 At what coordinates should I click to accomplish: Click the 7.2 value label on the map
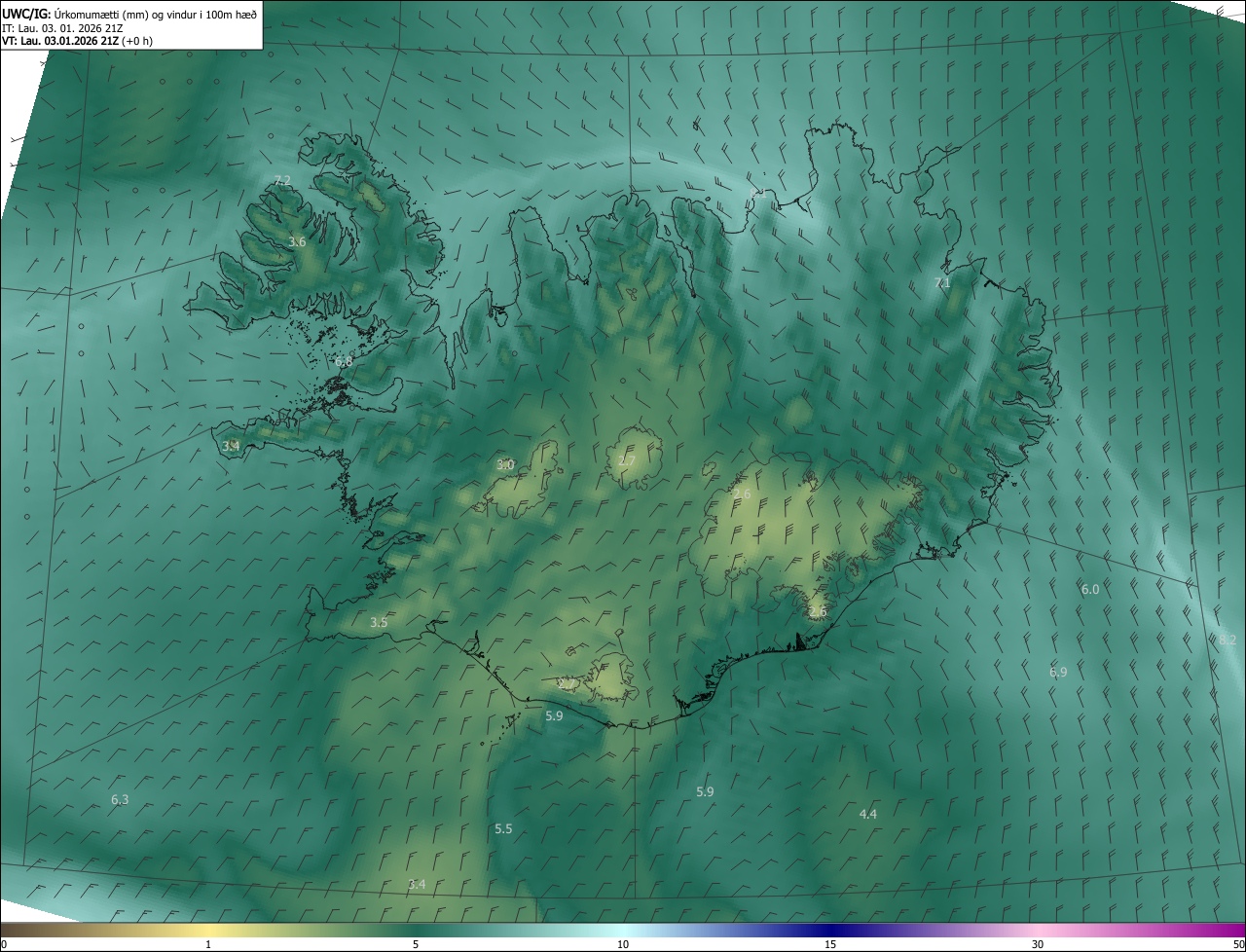pyautogui.click(x=282, y=180)
